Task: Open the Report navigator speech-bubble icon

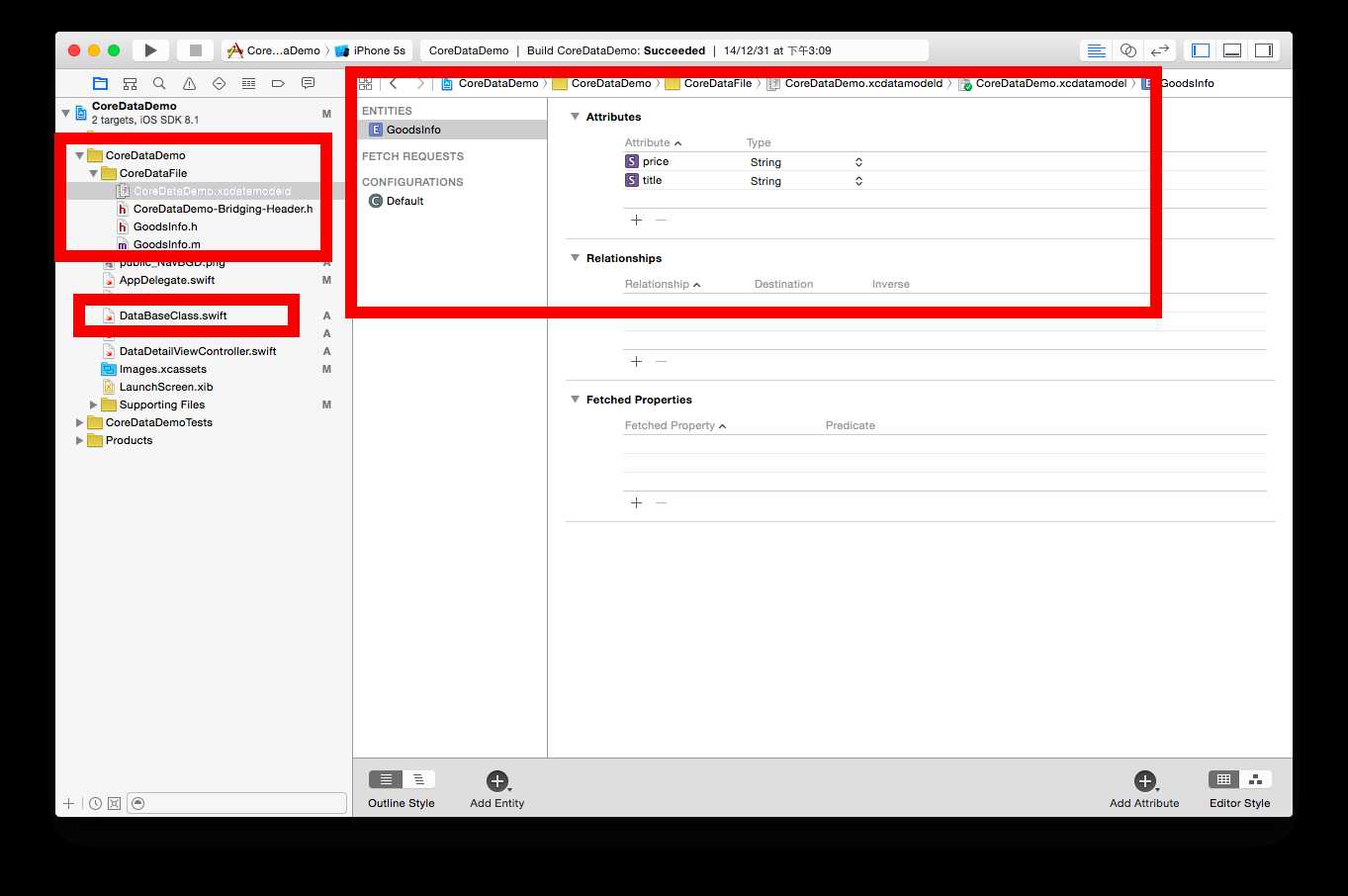Action: [x=308, y=84]
